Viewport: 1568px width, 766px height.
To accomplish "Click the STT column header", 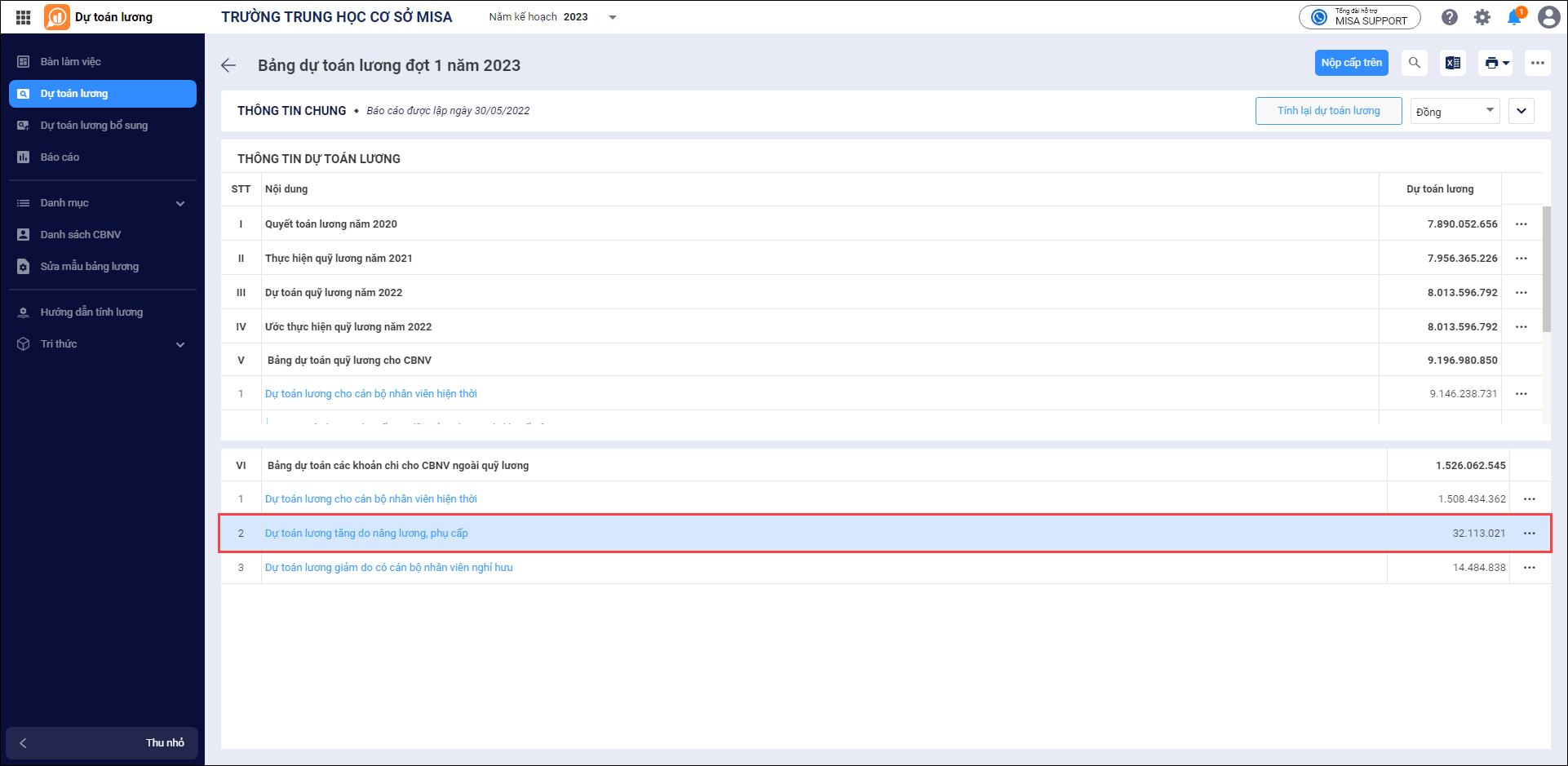I will (x=241, y=189).
